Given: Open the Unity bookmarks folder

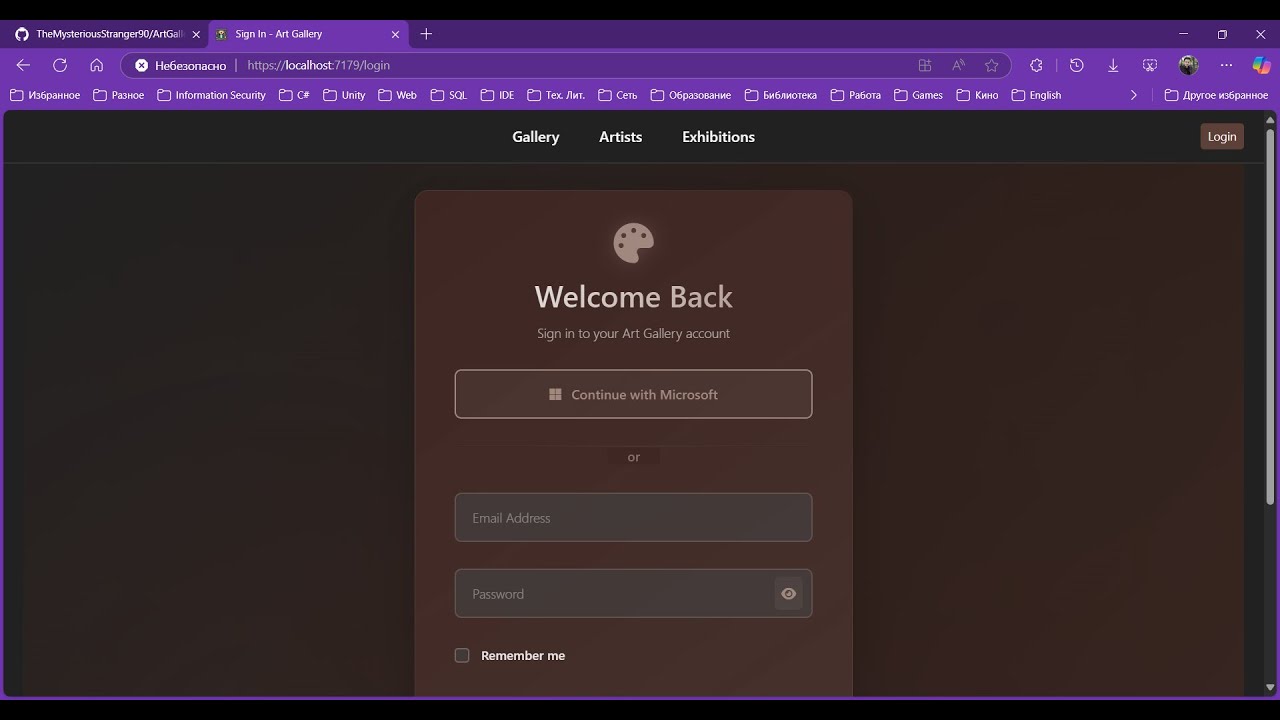Looking at the screenshot, I should pyautogui.click(x=344, y=95).
